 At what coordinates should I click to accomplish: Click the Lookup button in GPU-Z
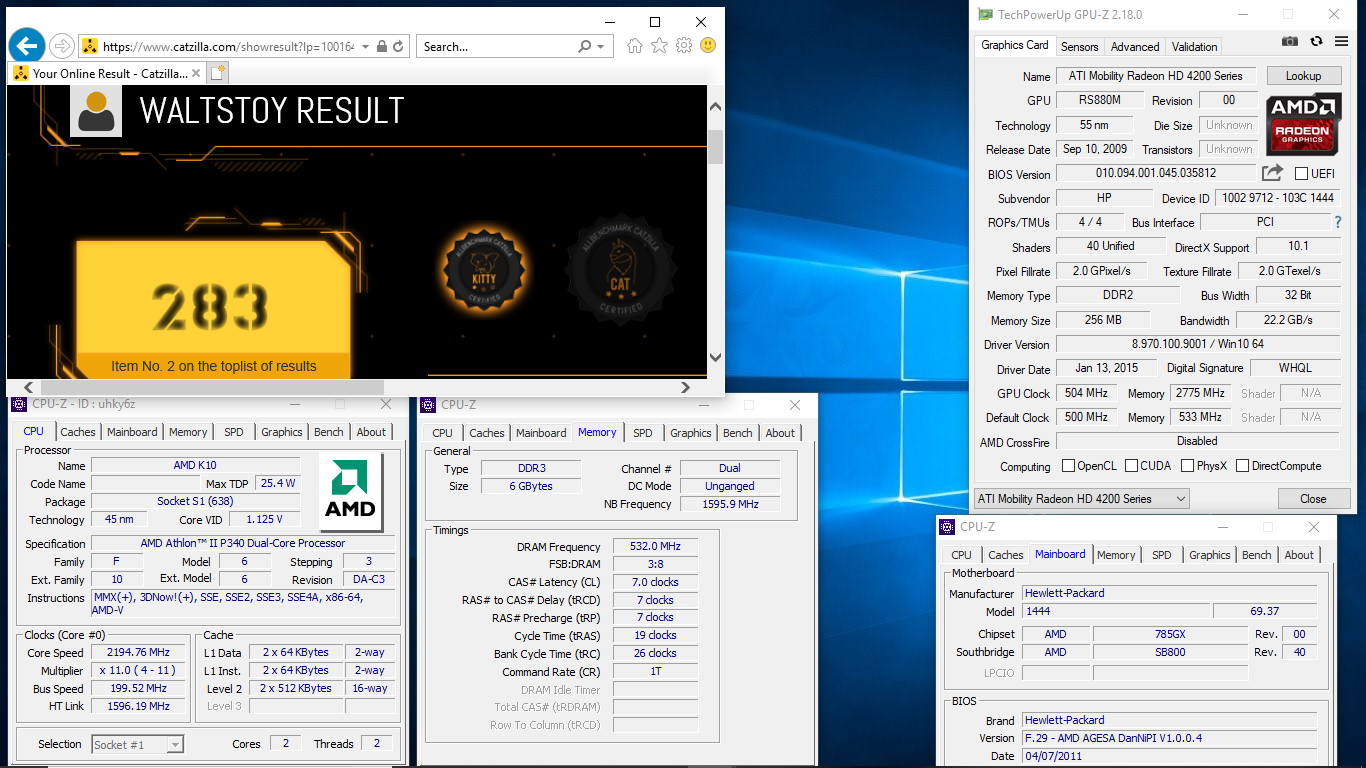tap(1303, 76)
